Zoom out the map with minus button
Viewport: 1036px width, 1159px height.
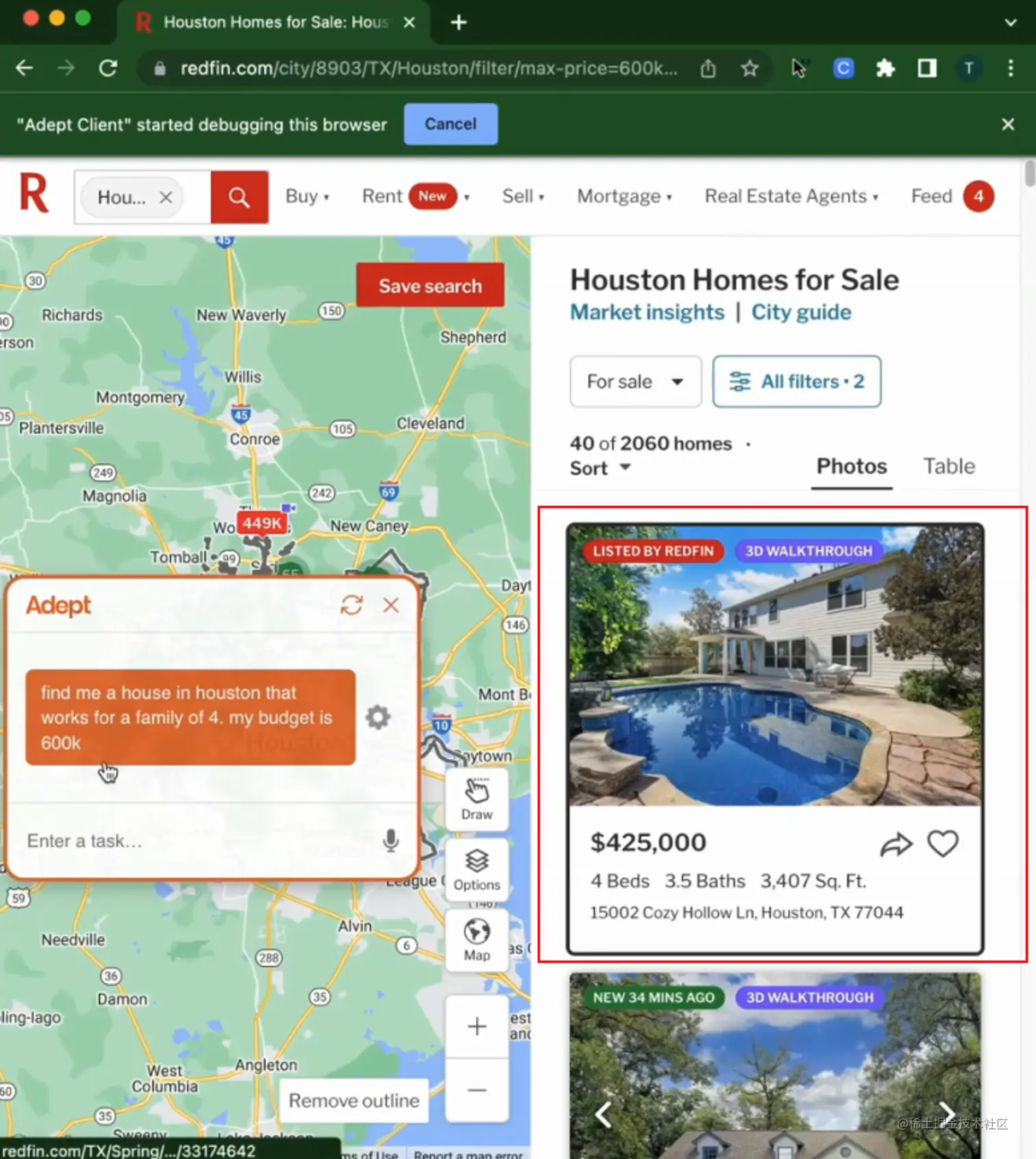pos(477,1090)
